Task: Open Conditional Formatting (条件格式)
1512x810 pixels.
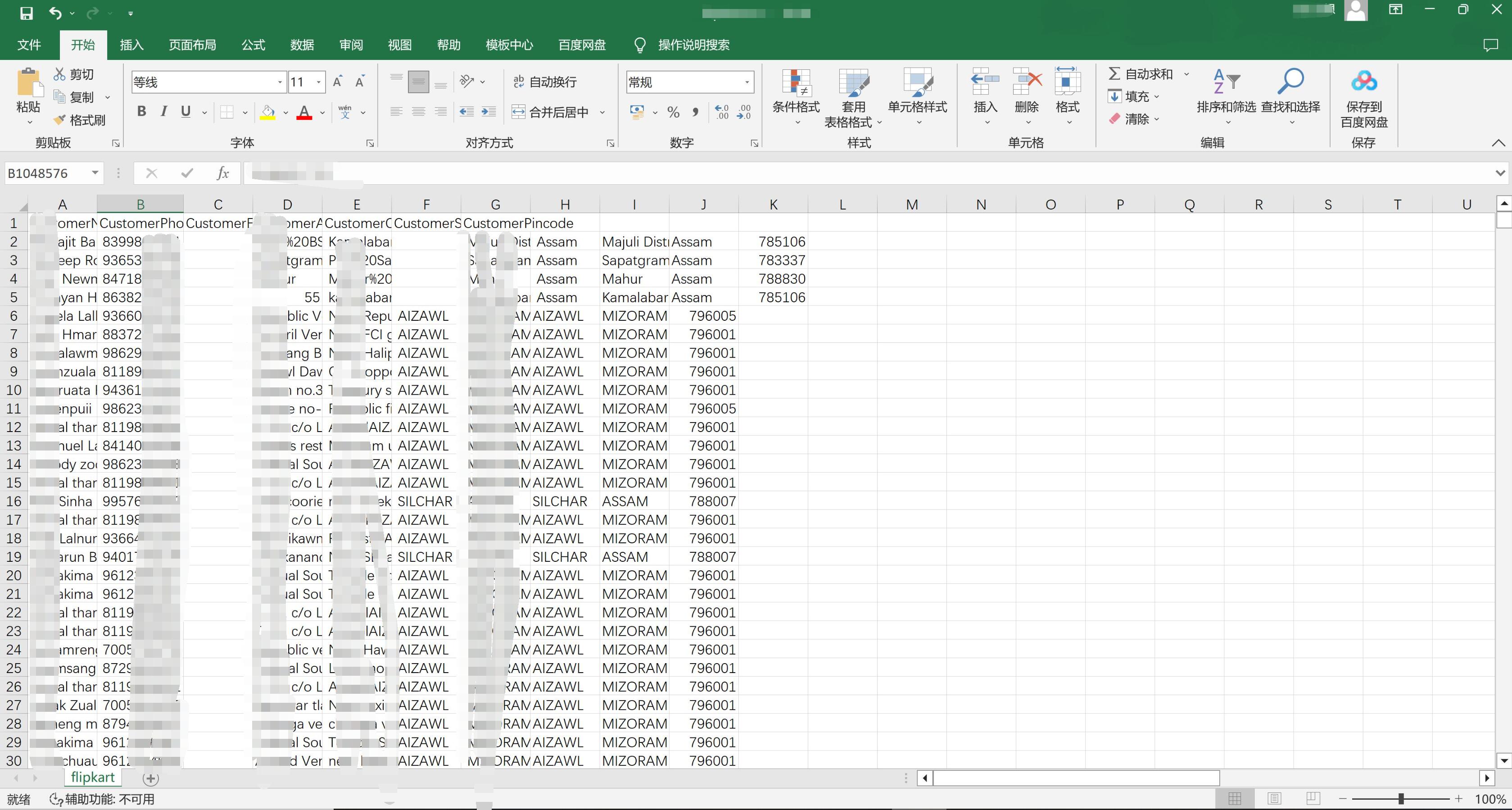Action: [x=796, y=97]
